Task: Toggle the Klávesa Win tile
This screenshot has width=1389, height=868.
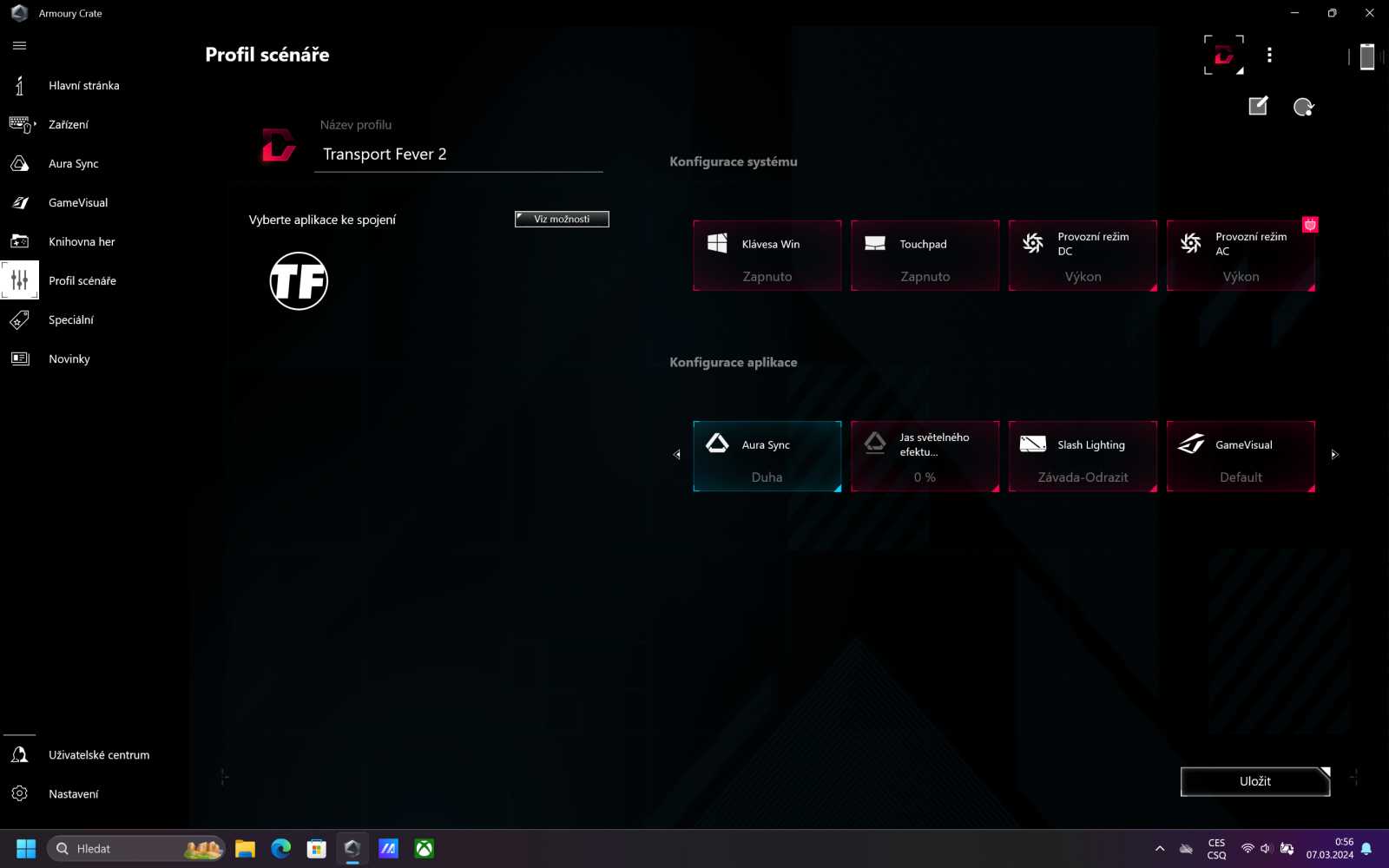Action: coord(767,255)
